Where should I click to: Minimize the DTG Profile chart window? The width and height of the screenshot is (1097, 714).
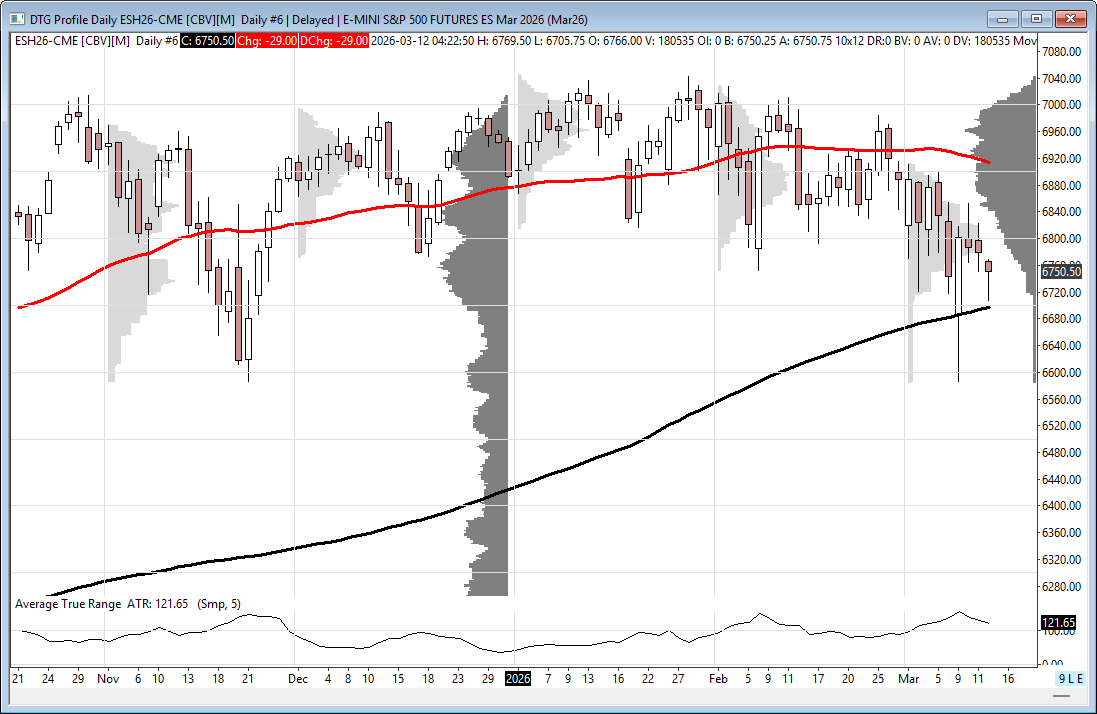click(1003, 18)
